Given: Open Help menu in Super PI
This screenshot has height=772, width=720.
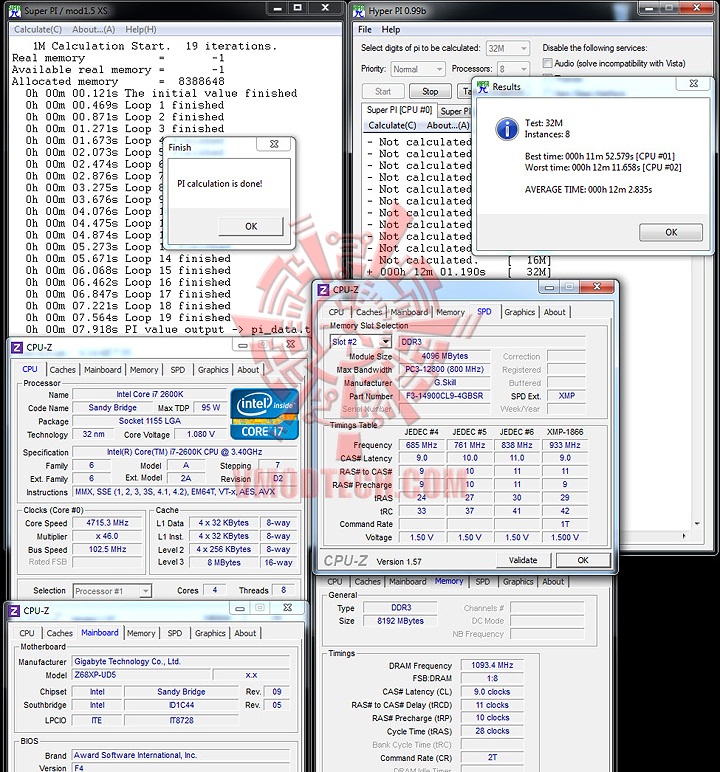Looking at the screenshot, I should pos(140,30).
